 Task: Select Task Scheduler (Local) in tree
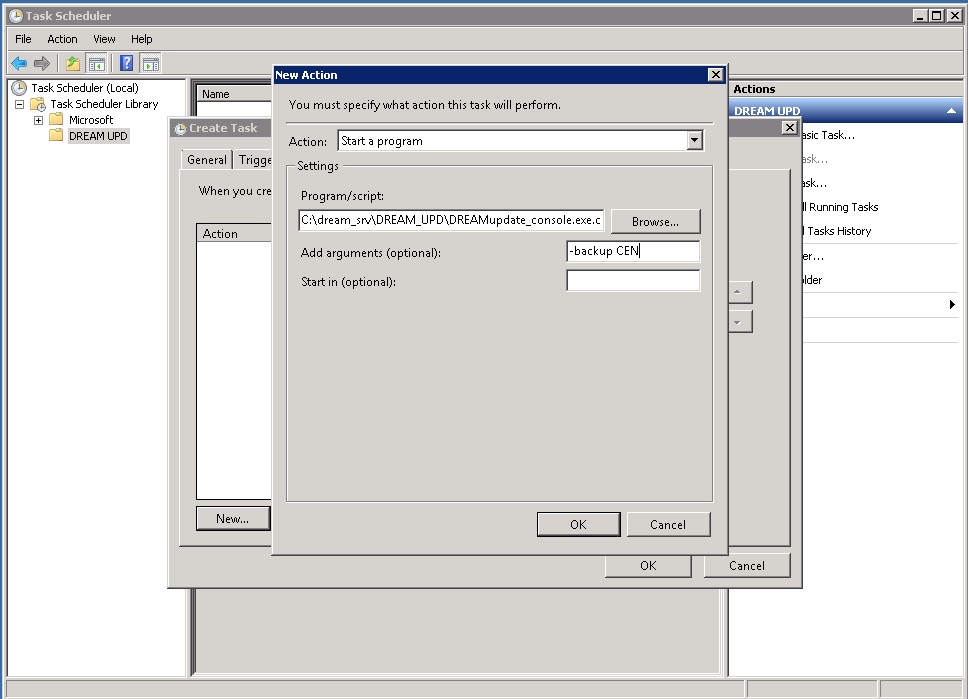[x=85, y=88]
